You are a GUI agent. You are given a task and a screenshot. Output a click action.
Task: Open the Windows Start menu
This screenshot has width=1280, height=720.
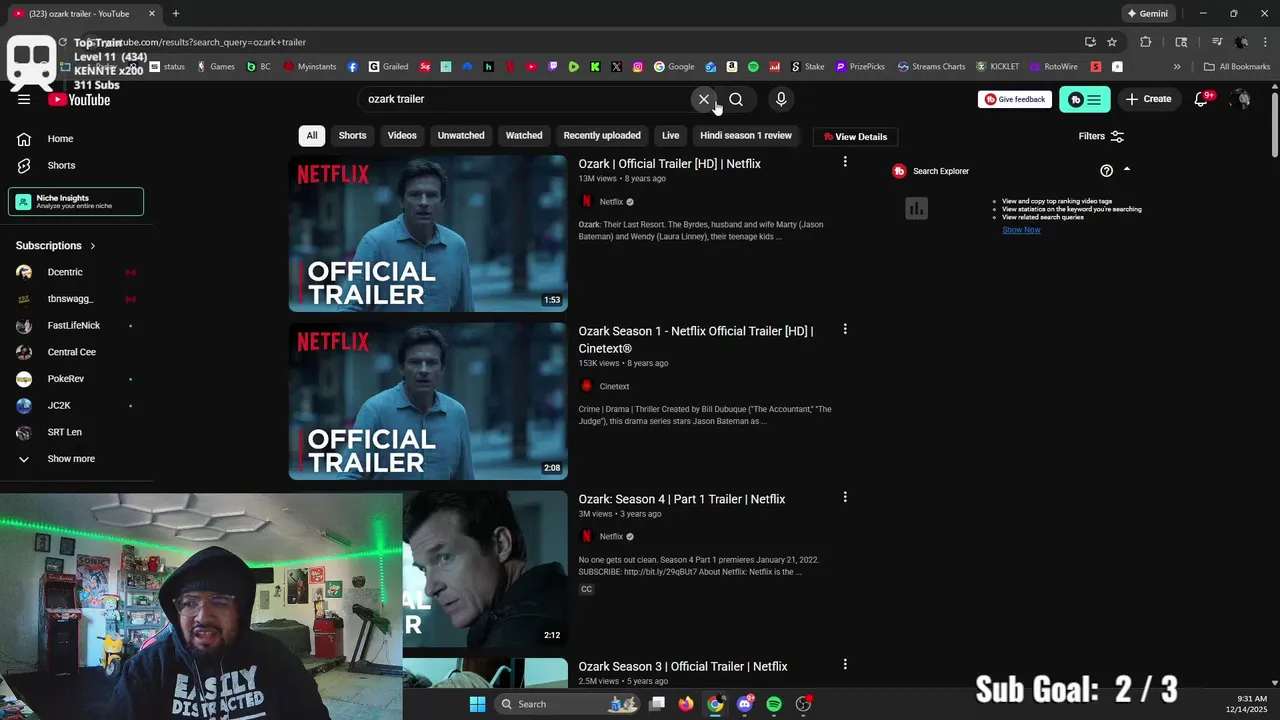(478, 704)
